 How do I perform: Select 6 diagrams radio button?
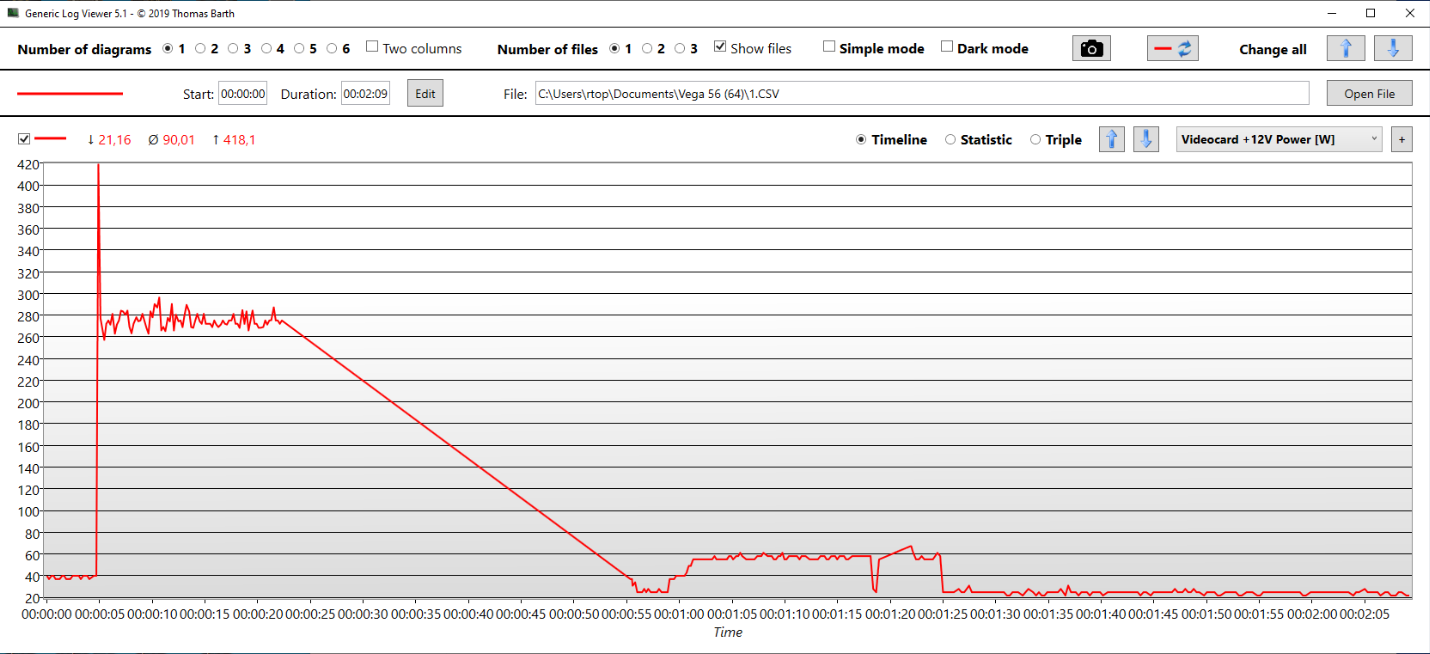(333, 48)
